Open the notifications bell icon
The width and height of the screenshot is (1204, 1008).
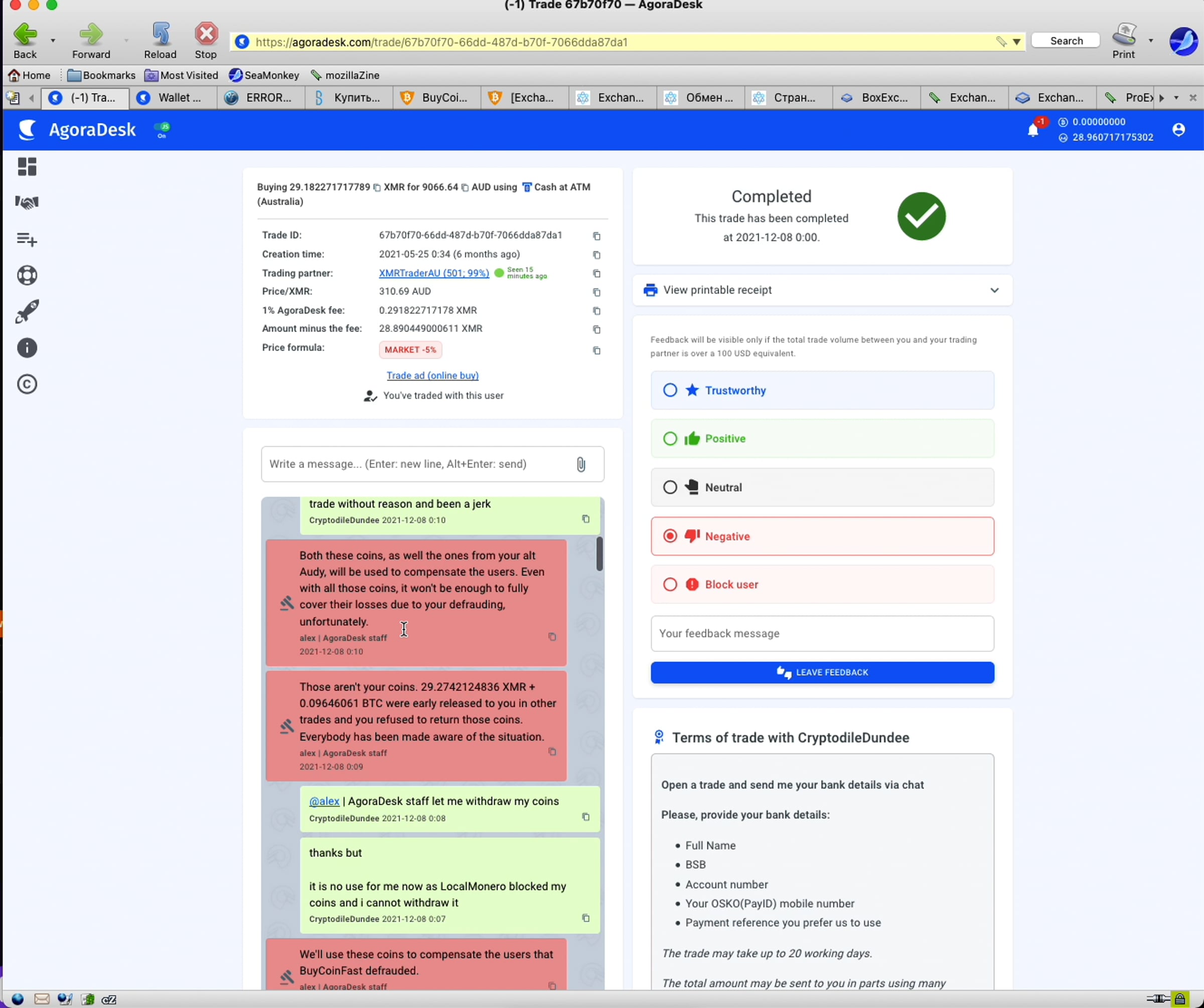click(x=1032, y=130)
